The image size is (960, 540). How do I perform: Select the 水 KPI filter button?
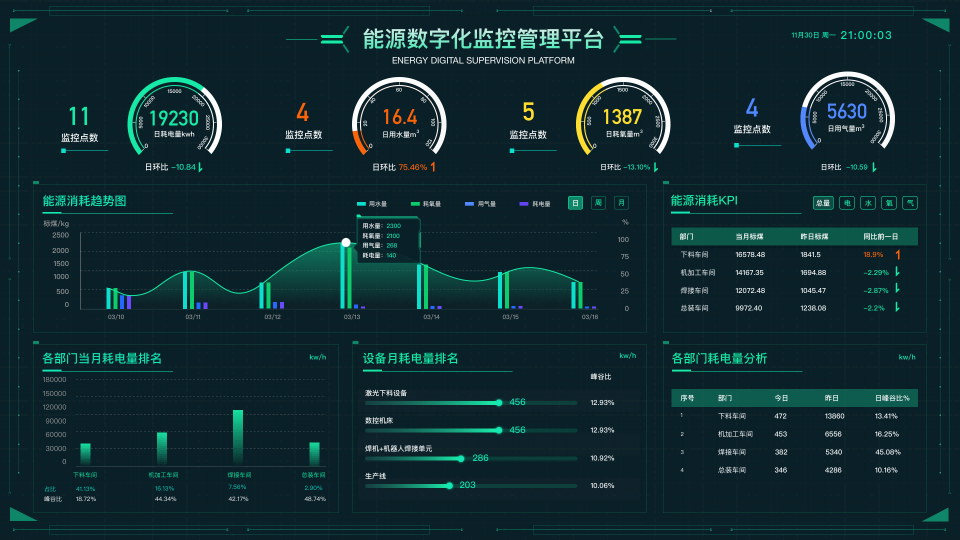[868, 203]
